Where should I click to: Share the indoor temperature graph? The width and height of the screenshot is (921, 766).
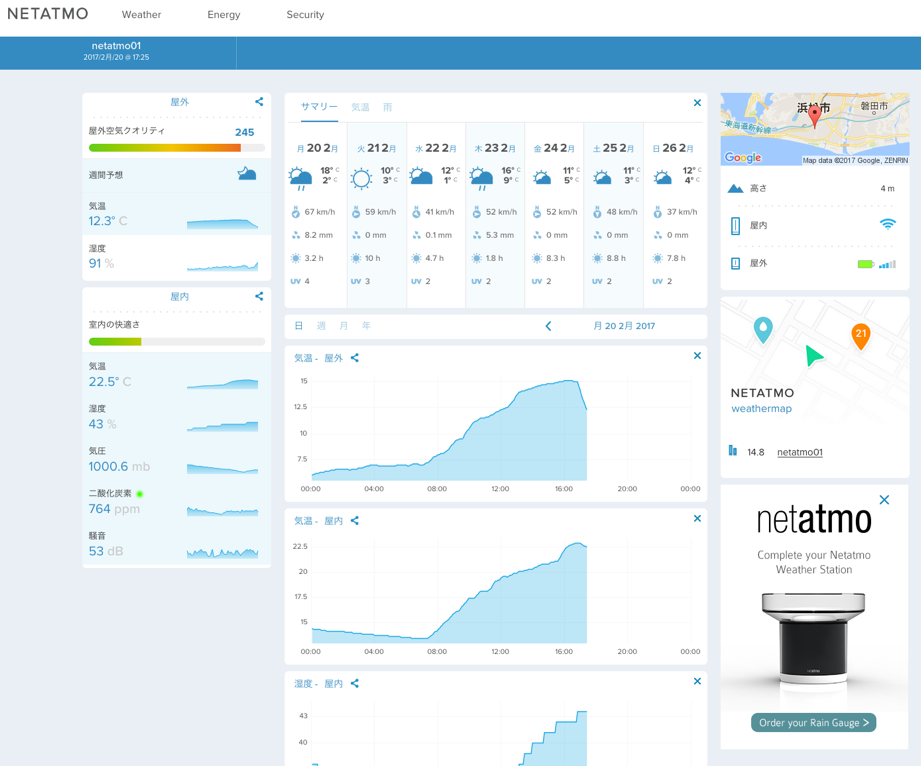(355, 520)
